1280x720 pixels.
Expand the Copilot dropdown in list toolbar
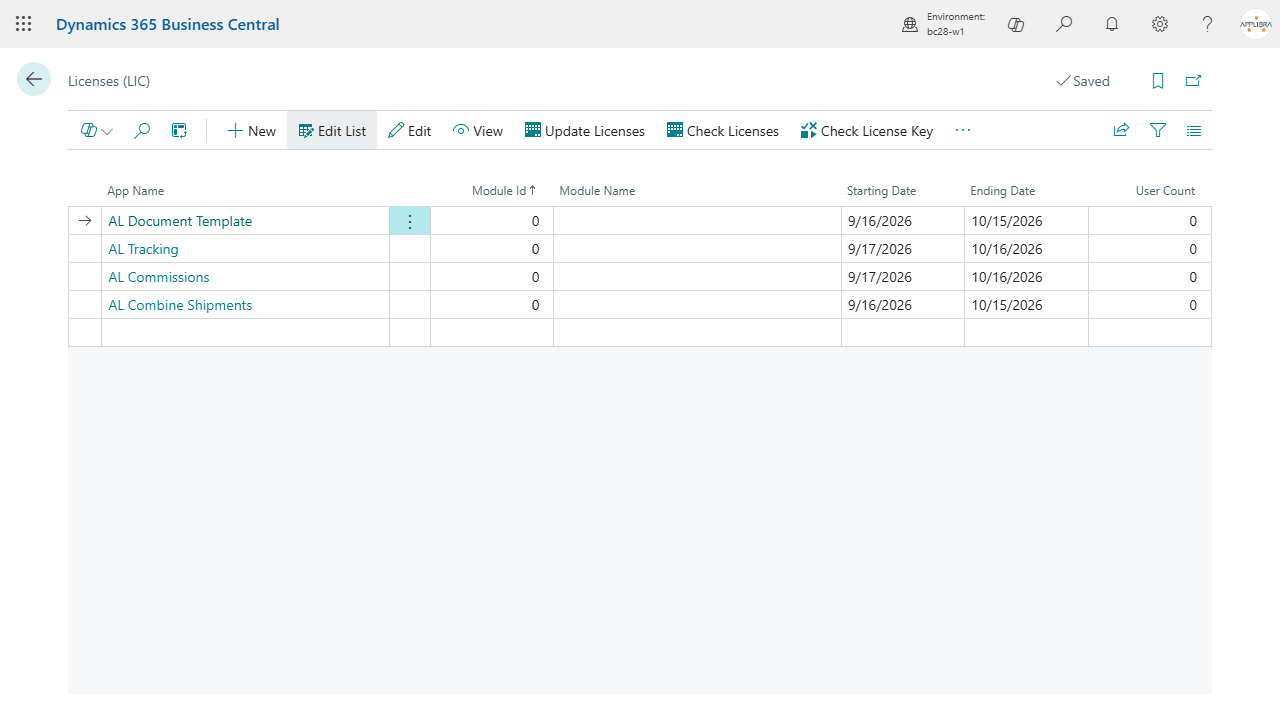point(97,130)
